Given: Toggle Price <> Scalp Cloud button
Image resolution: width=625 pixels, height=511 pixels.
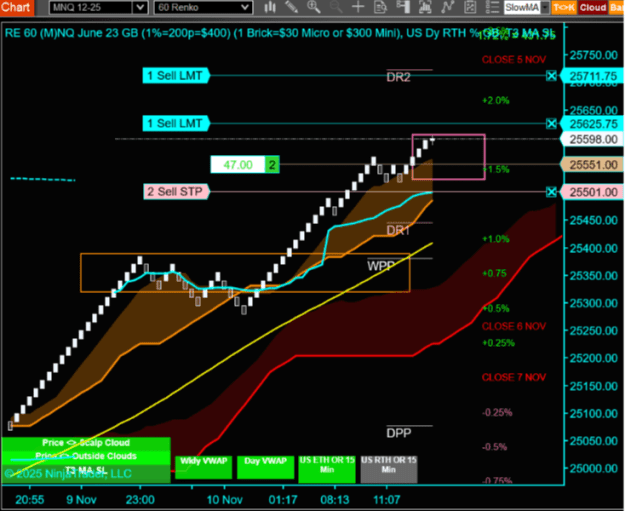Looking at the screenshot, I should point(86,443).
